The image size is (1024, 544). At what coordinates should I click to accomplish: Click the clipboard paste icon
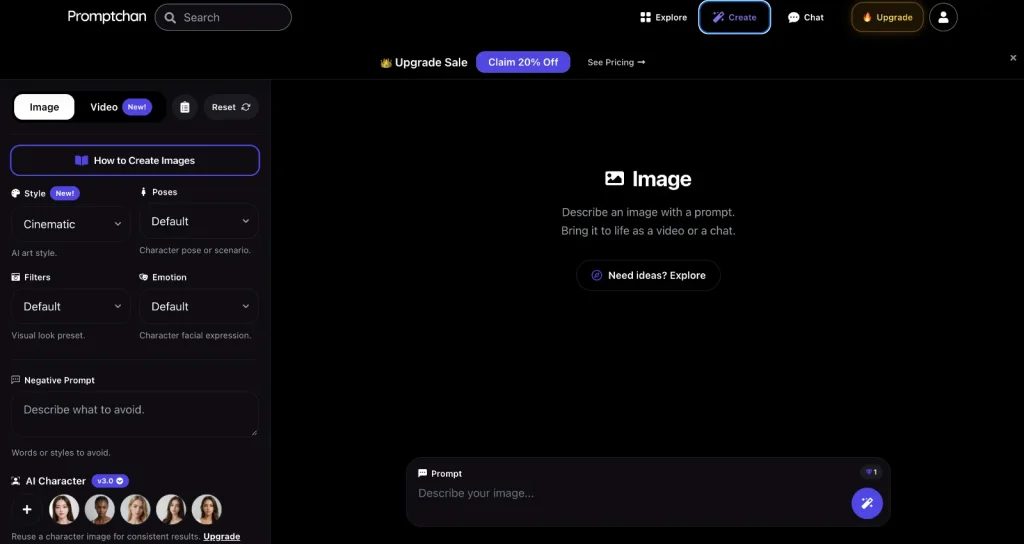pos(185,107)
